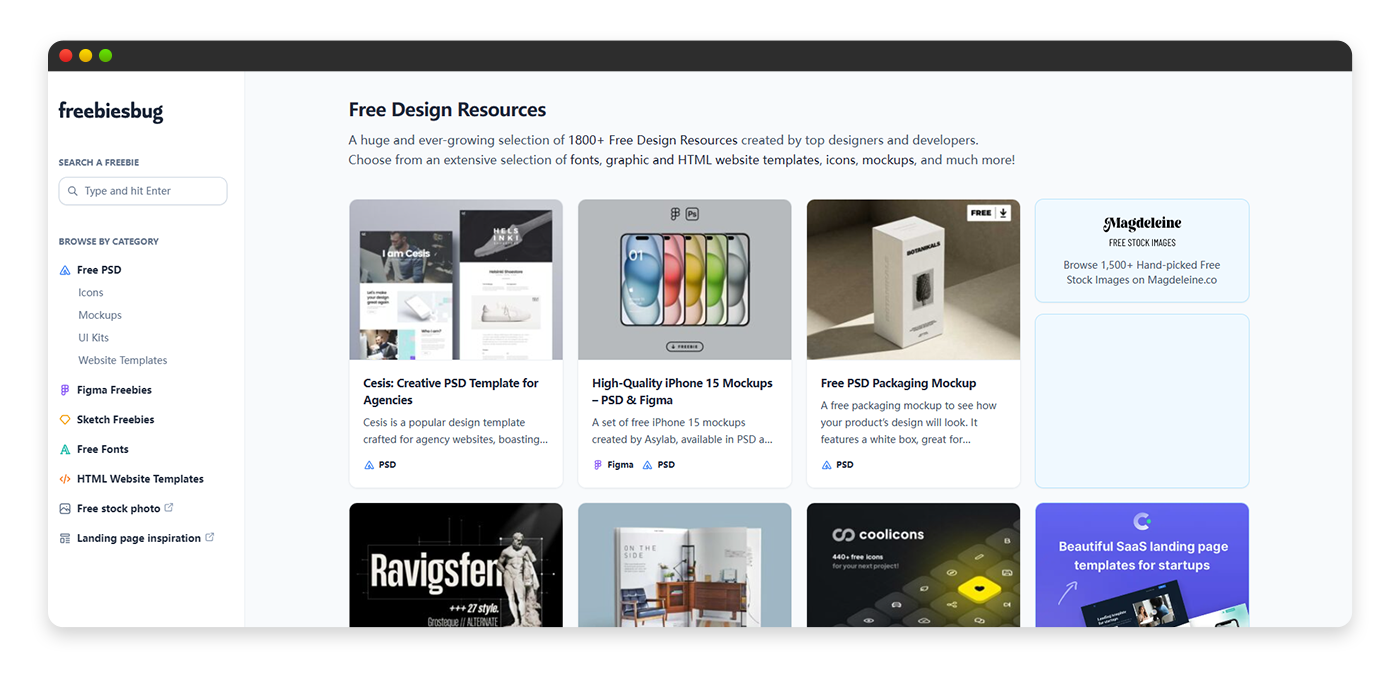Click the Free PSD Packaging Mockup thumbnail
Image resolution: width=1400 pixels, height=700 pixels.
coord(913,279)
